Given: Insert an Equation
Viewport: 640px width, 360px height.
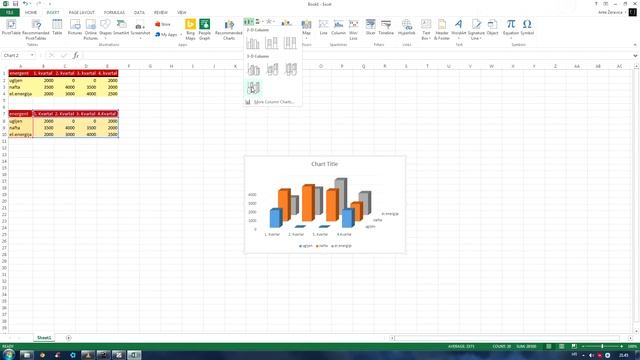Looking at the screenshot, I should pos(511,29).
